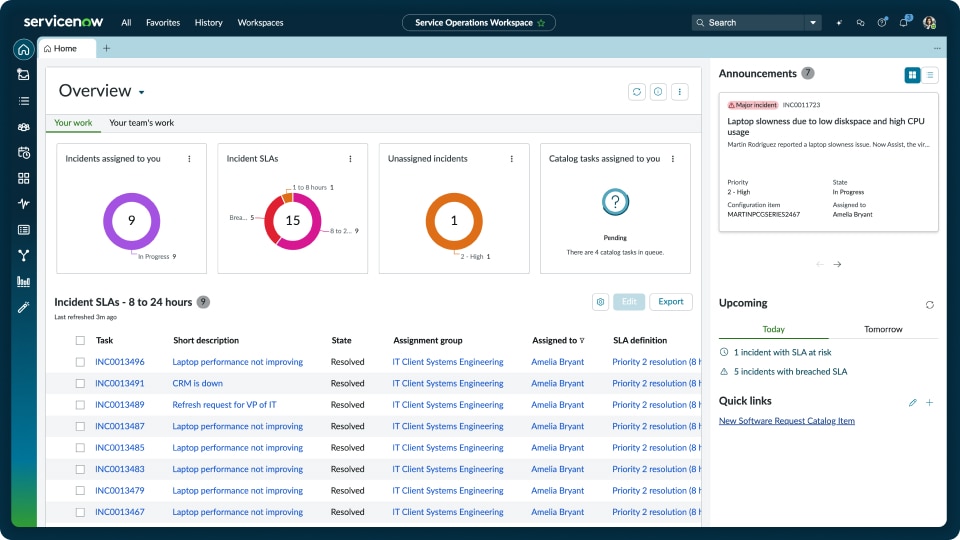Expand the Overview dropdown arrow
960x540 pixels.
coord(142,92)
